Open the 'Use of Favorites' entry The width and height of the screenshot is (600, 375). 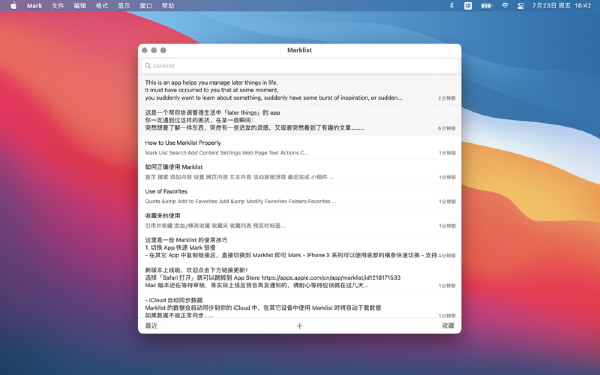pyautogui.click(x=300, y=196)
